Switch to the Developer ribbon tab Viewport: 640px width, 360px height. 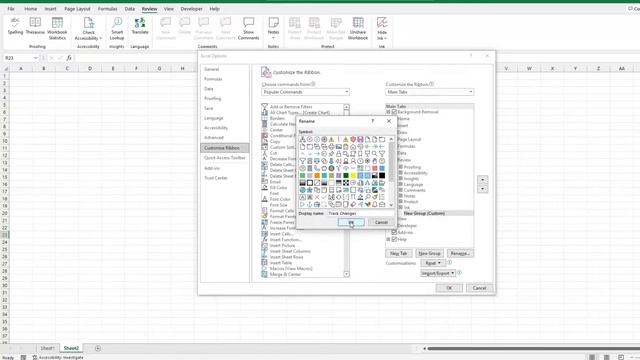pyautogui.click(x=191, y=9)
